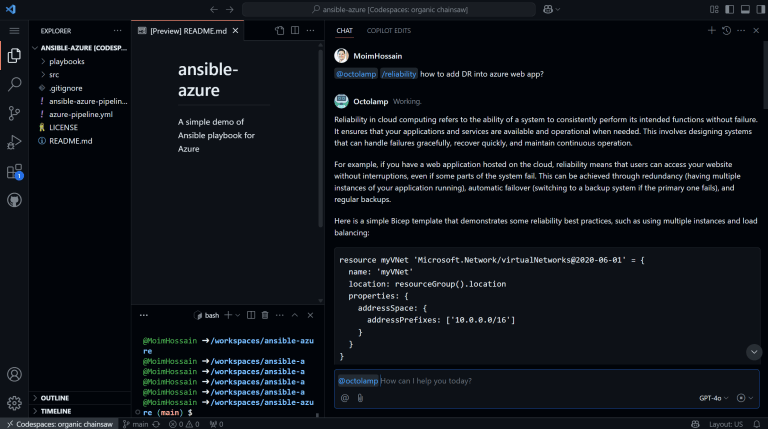Image resolution: width=768 pixels, height=429 pixels.
Task: Open editor more actions ellipsis
Action: tap(311, 30)
